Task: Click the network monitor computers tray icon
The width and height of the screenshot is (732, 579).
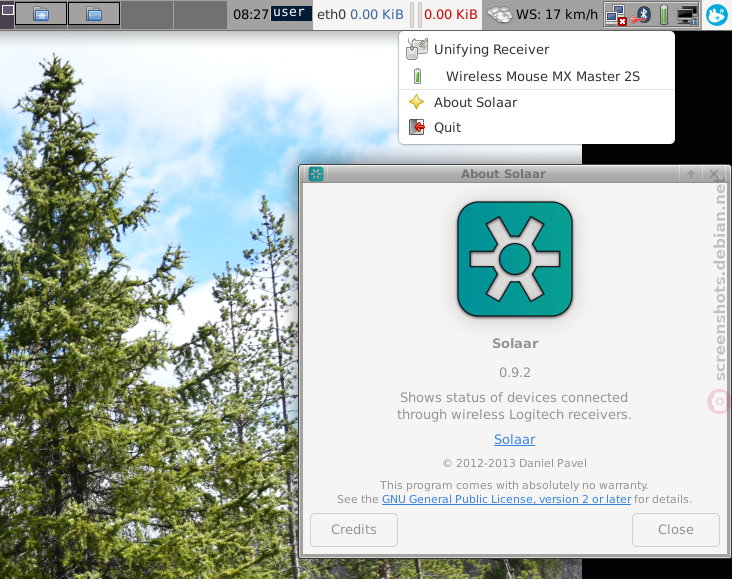Action: (x=688, y=15)
